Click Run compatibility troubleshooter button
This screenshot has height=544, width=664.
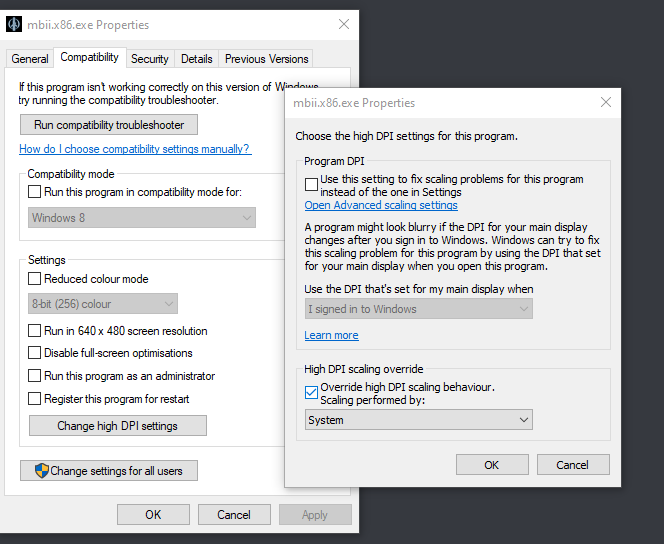pyautogui.click(x=109, y=125)
